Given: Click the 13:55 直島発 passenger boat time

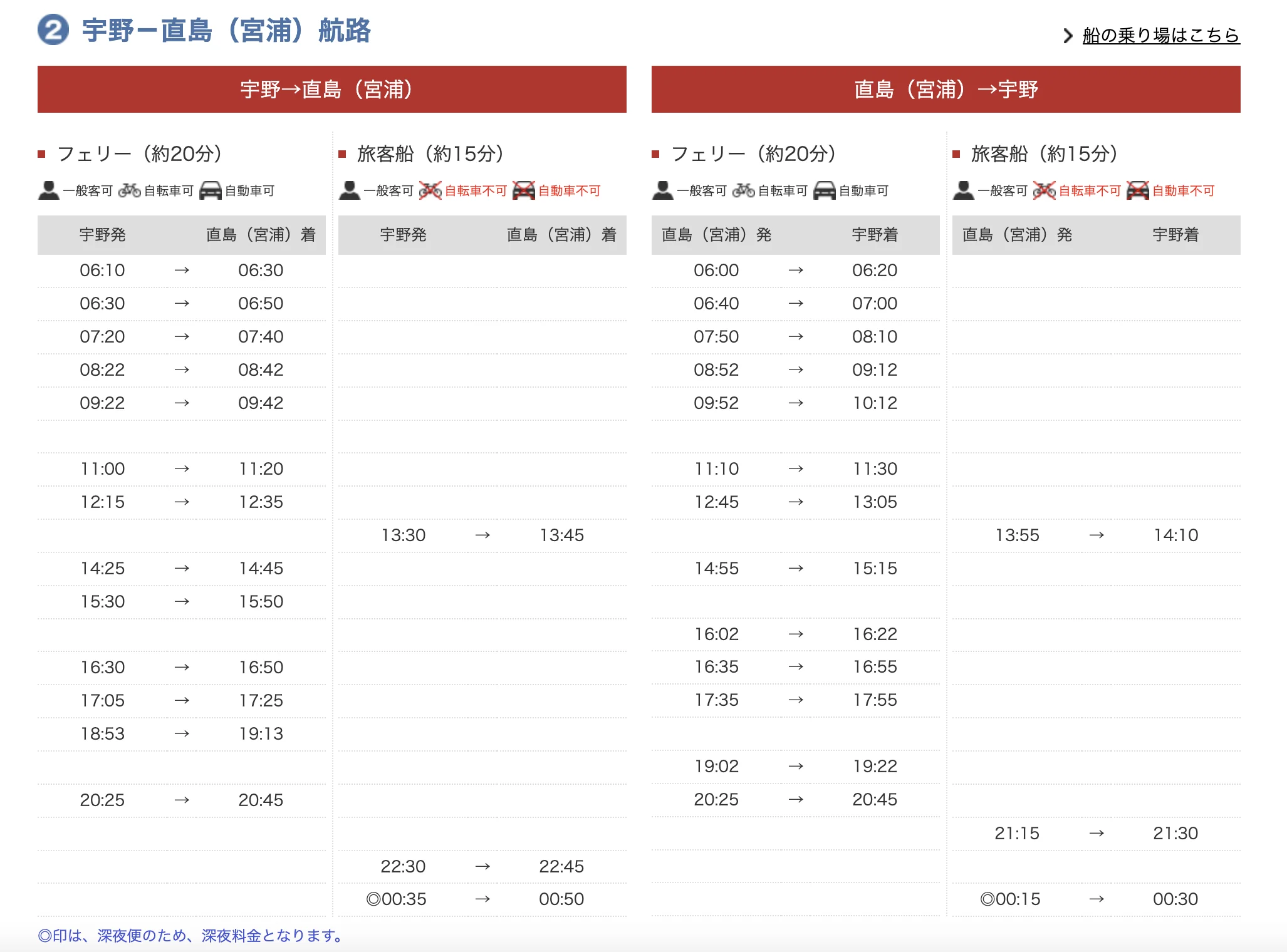Looking at the screenshot, I should click(1017, 535).
